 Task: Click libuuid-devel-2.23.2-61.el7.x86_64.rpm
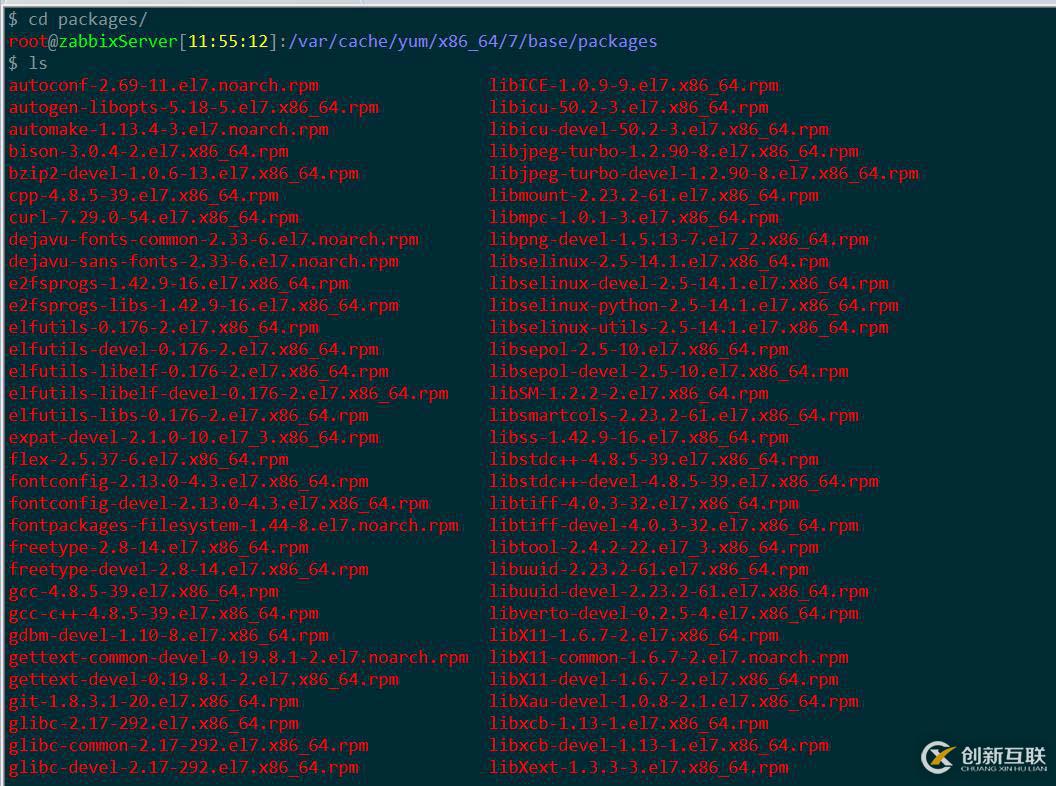pyautogui.click(x=679, y=591)
